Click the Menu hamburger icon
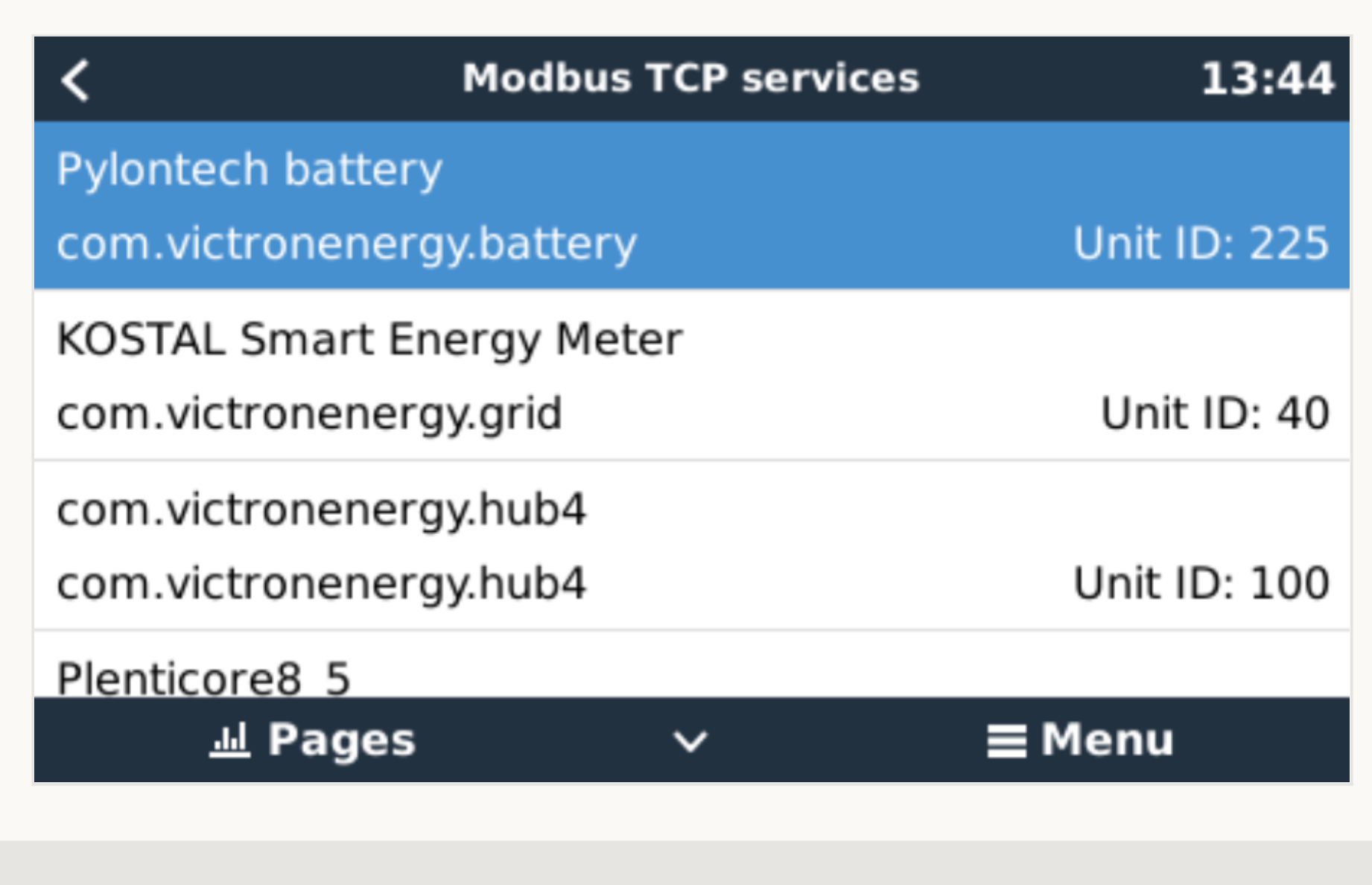This screenshot has width=1372, height=885. 1006,741
